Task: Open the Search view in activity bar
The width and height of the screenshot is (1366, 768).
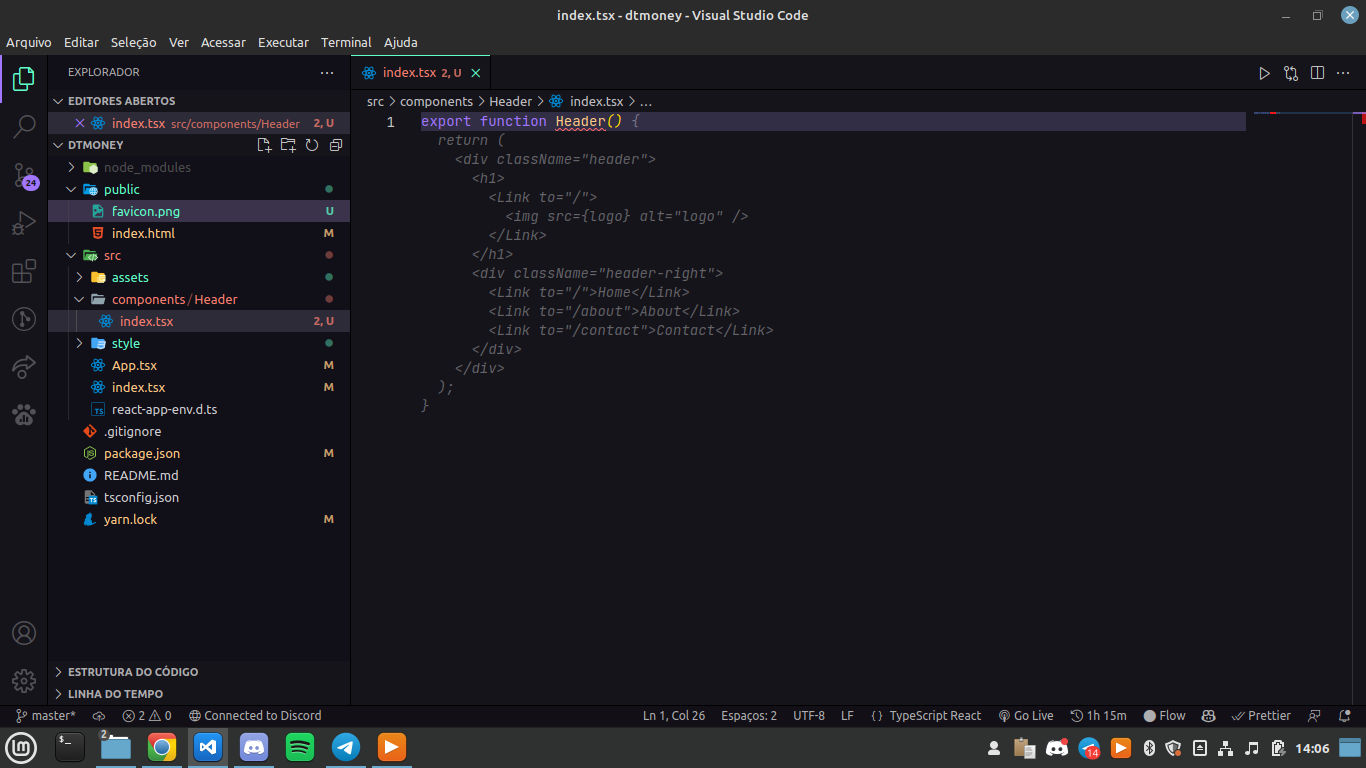Action: (24, 126)
